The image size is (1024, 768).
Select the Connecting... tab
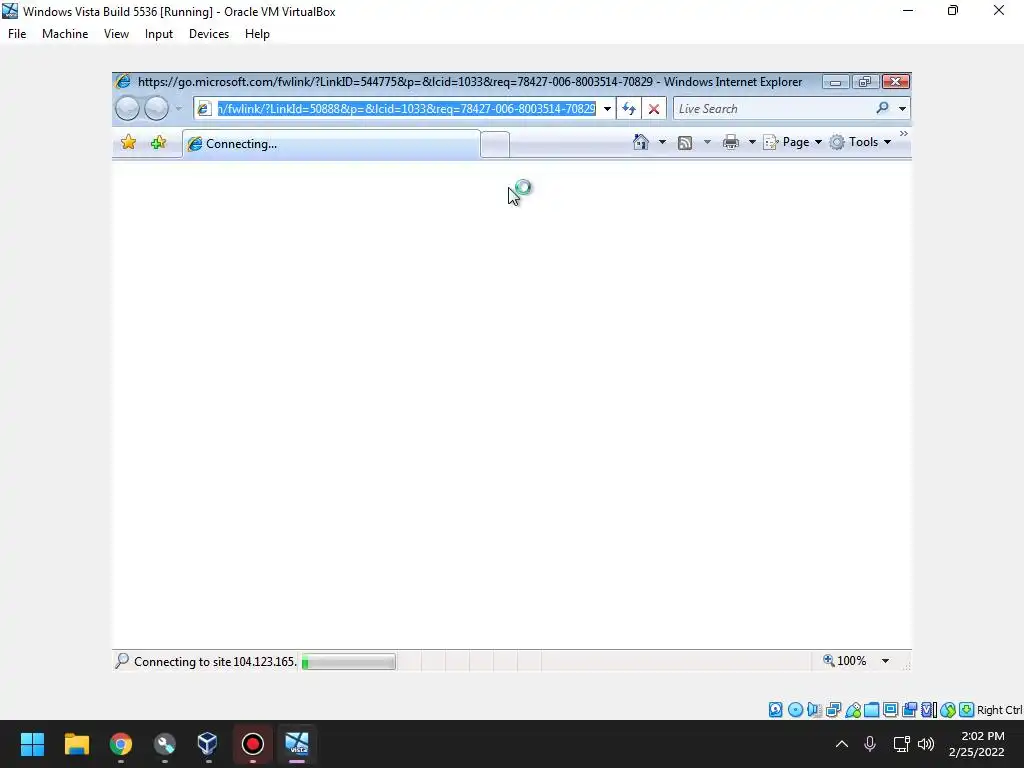tap(331, 144)
